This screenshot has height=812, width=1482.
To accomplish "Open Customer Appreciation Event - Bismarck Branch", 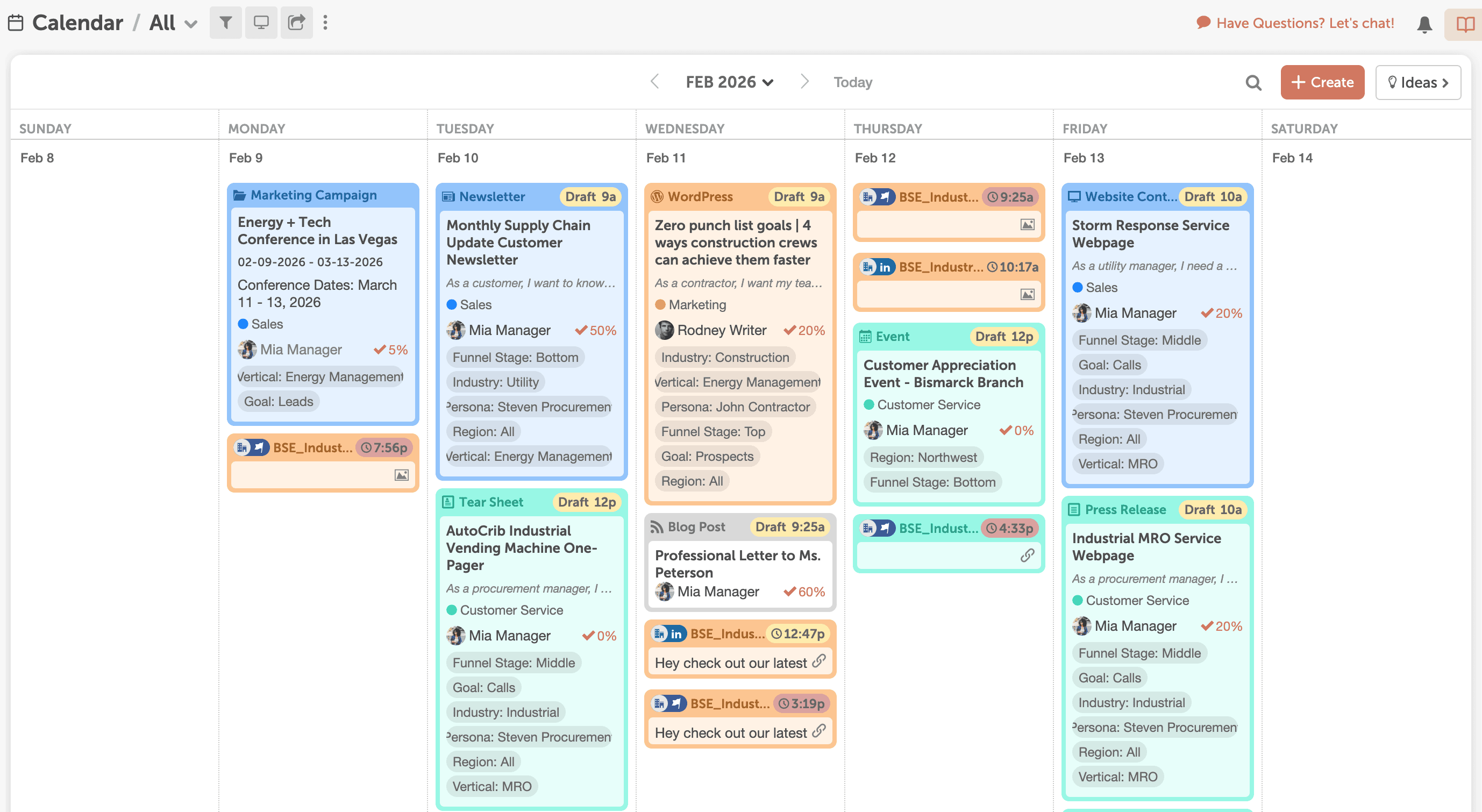I will click(x=943, y=374).
